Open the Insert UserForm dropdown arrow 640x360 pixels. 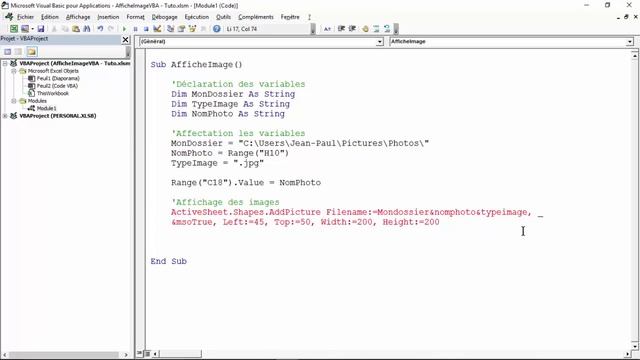point(32,29)
